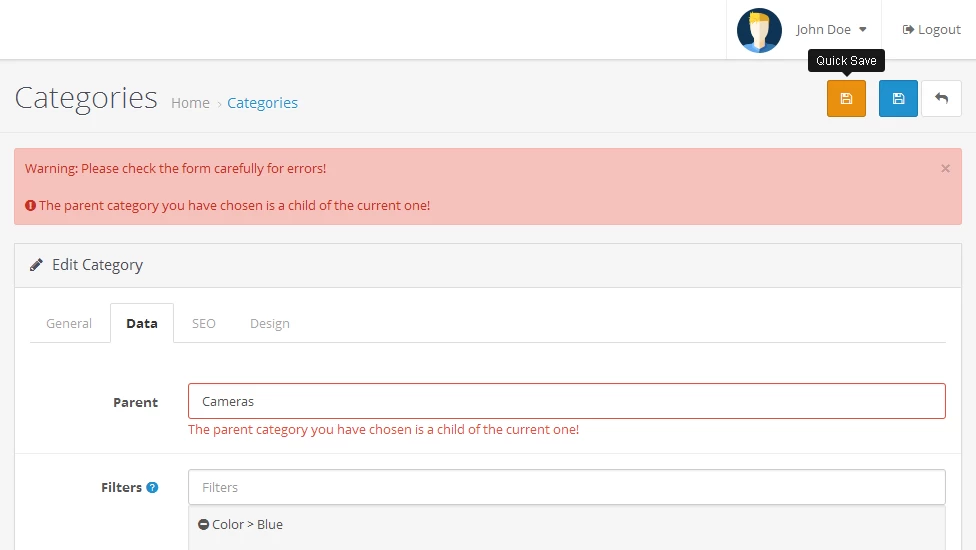This screenshot has width=976, height=550.
Task: Switch to the General tab
Action: pyautogui.click(x=69, y=324)
